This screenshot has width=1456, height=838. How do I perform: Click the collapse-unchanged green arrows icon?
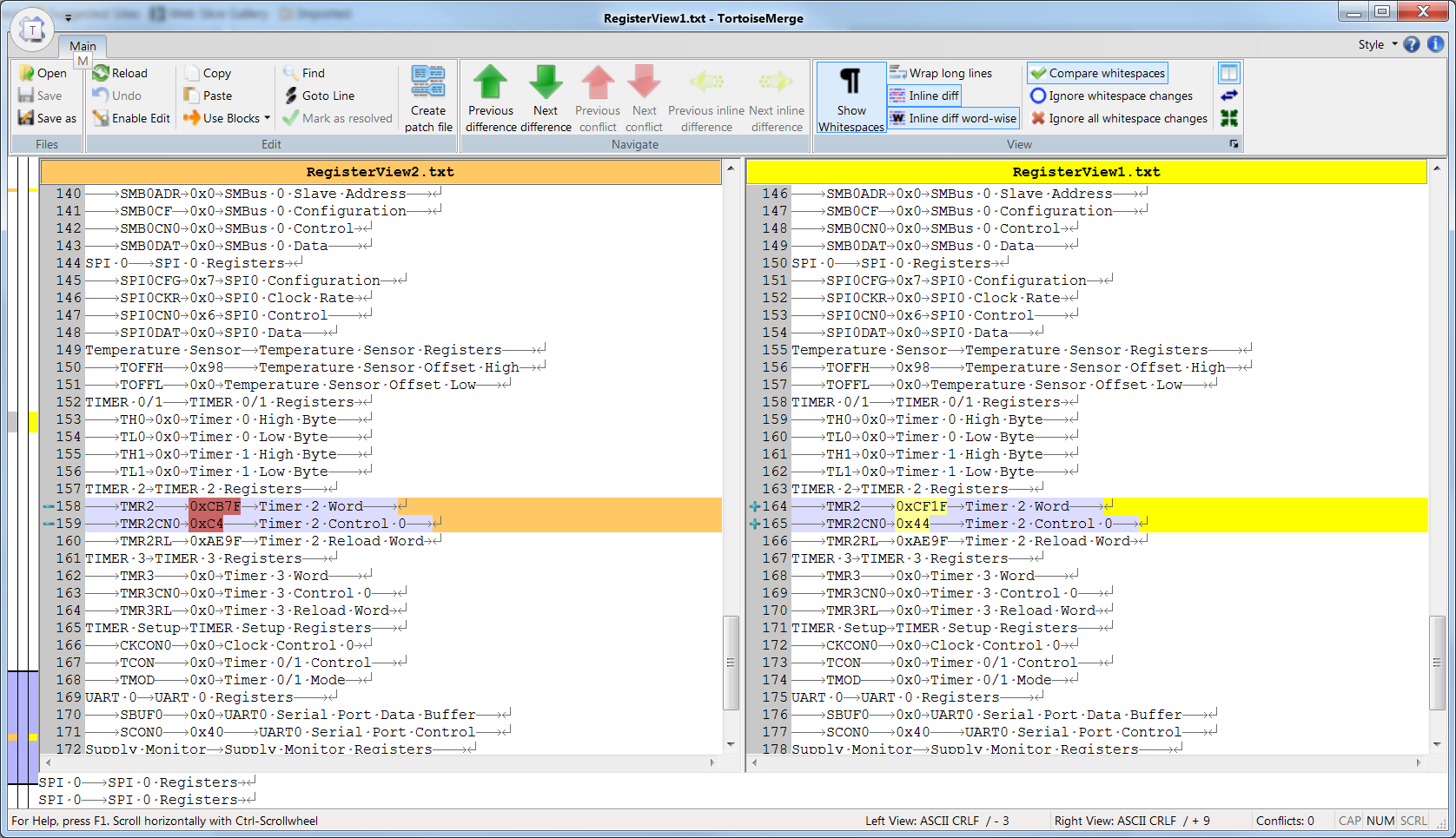point(1228,118)
